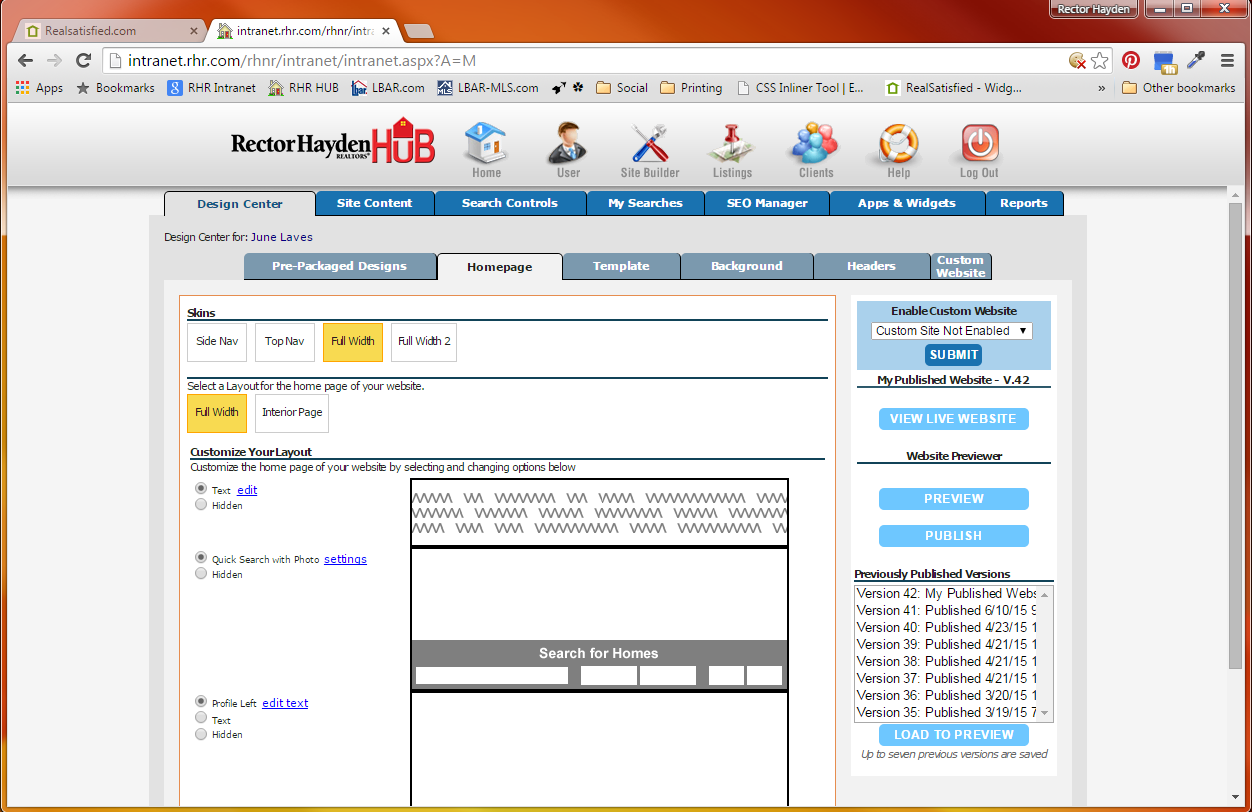Click the edit text link for Profile Left

285,703
